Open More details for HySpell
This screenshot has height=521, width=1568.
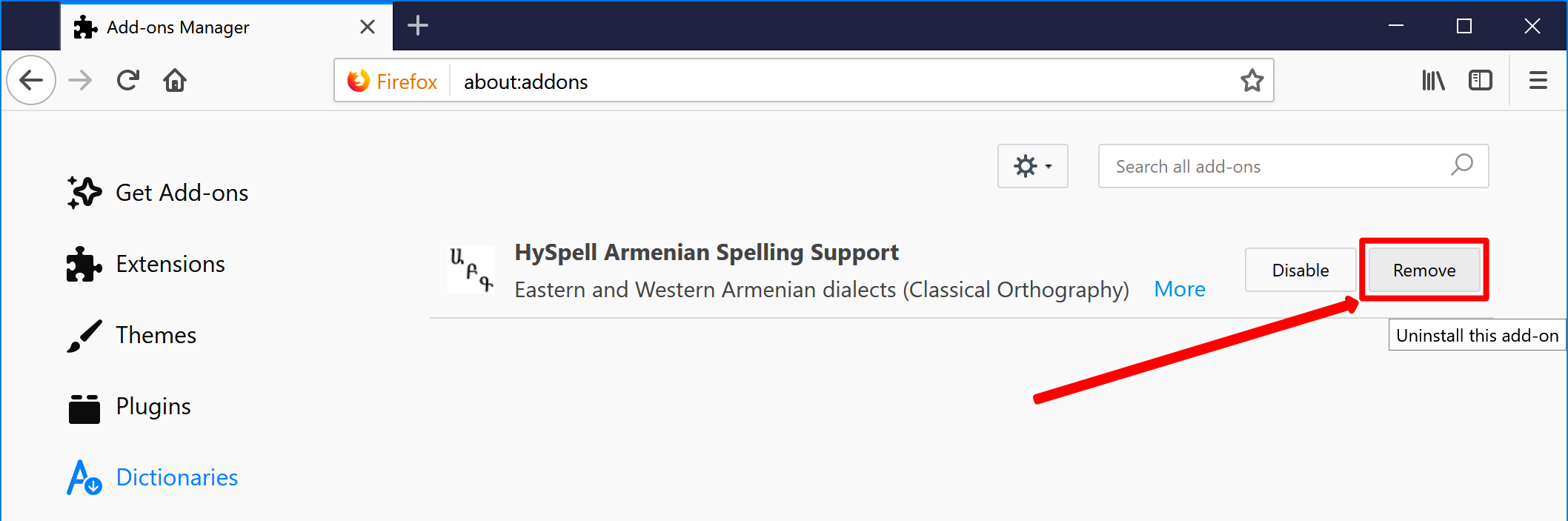tap(1180, 289)
